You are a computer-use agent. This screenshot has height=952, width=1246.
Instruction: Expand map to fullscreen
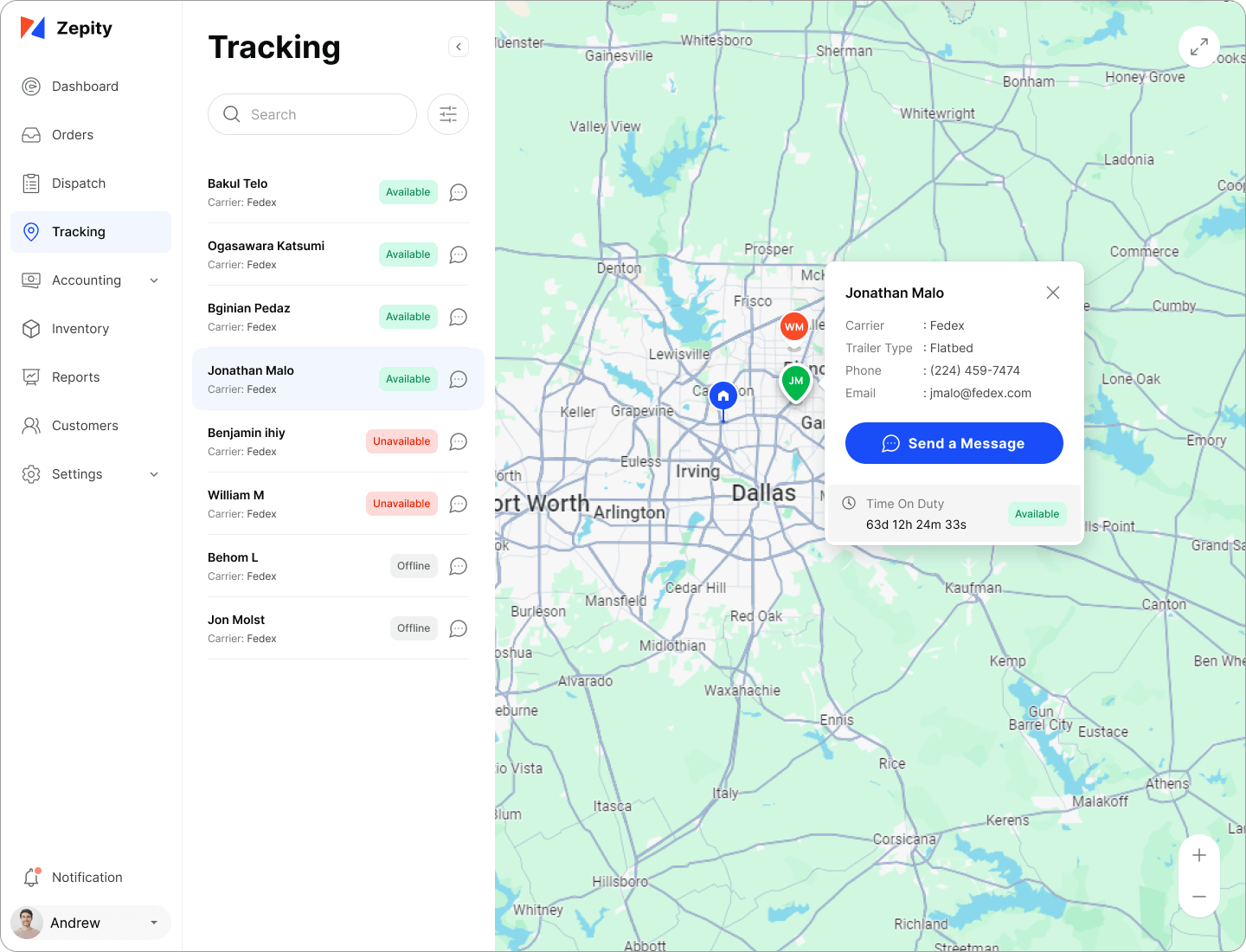click(x=1198, y=48)
